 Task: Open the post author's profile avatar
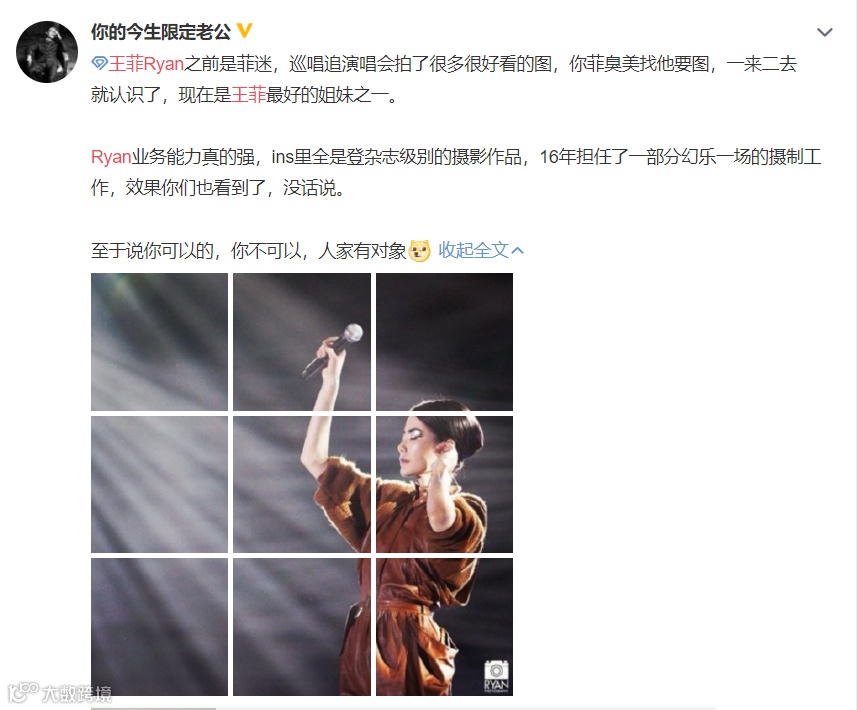[47, 52]
